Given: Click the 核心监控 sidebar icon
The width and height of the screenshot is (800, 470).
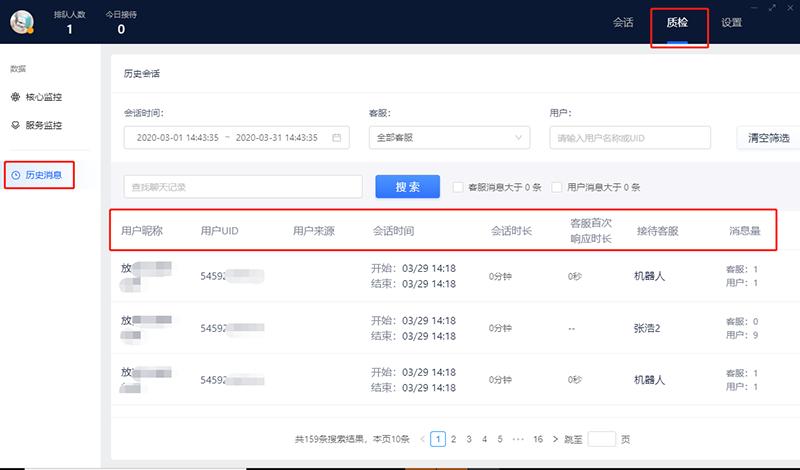Looking at the screenshot, I should click(x=15, y=97).
